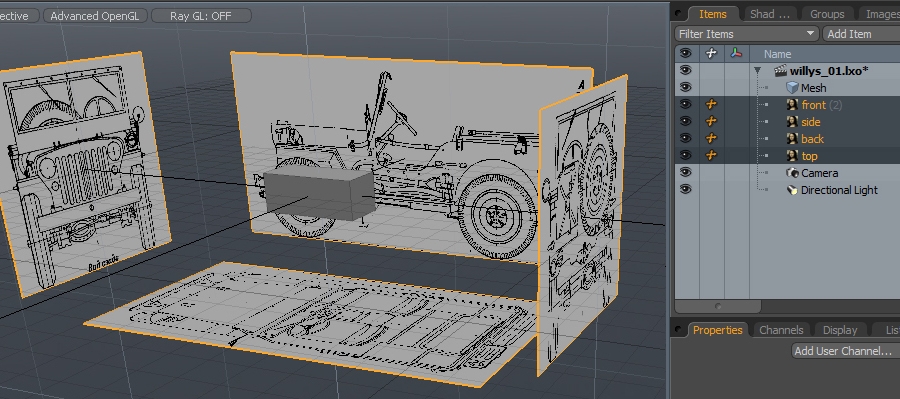The image size is (900, 399).
Task: Select the 'front (2)' item label
Action: point(822,105)
